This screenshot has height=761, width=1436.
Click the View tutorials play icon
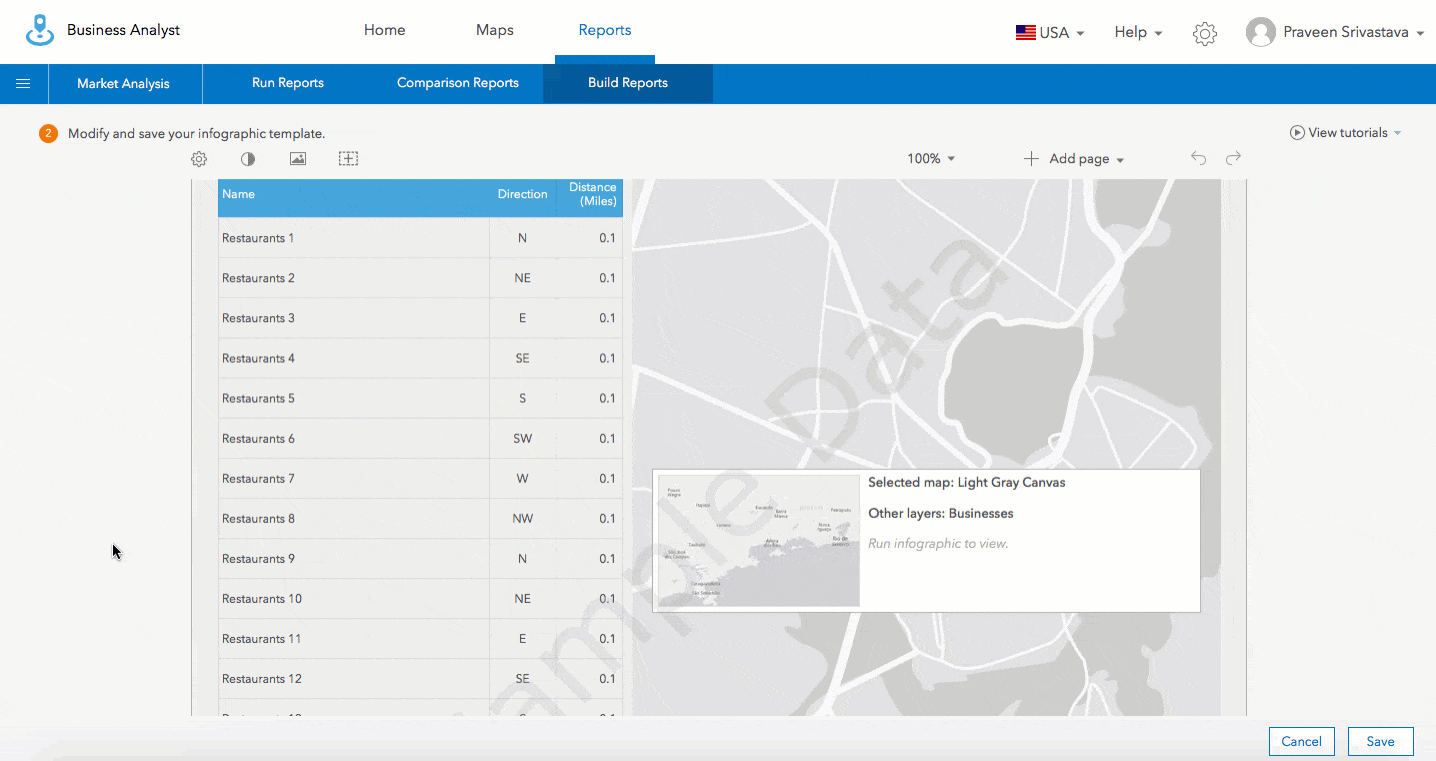(x=1297, y=133)
